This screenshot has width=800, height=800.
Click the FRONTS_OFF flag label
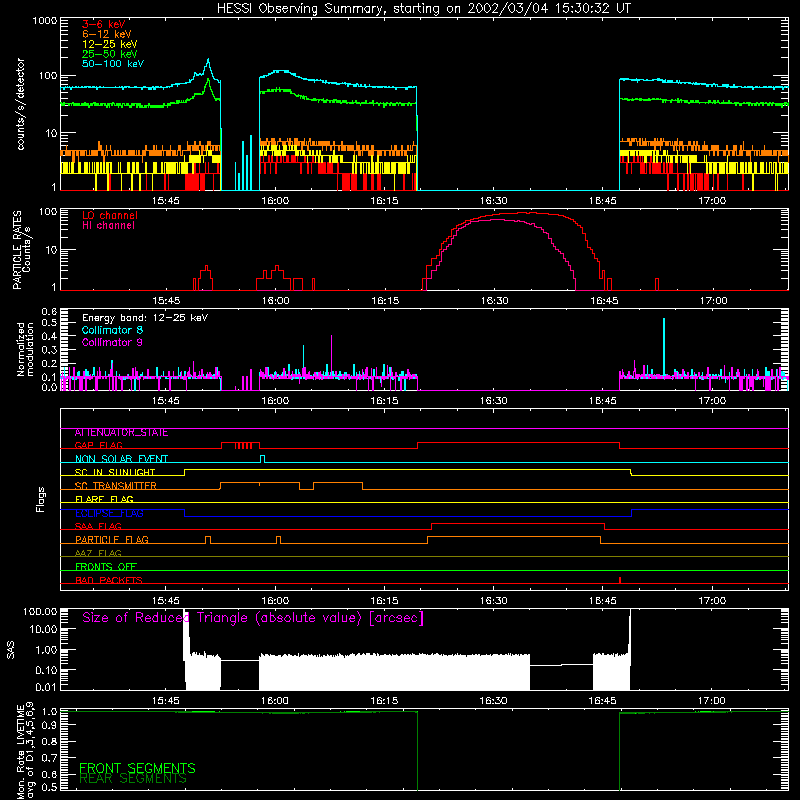(x=106, y=567)
